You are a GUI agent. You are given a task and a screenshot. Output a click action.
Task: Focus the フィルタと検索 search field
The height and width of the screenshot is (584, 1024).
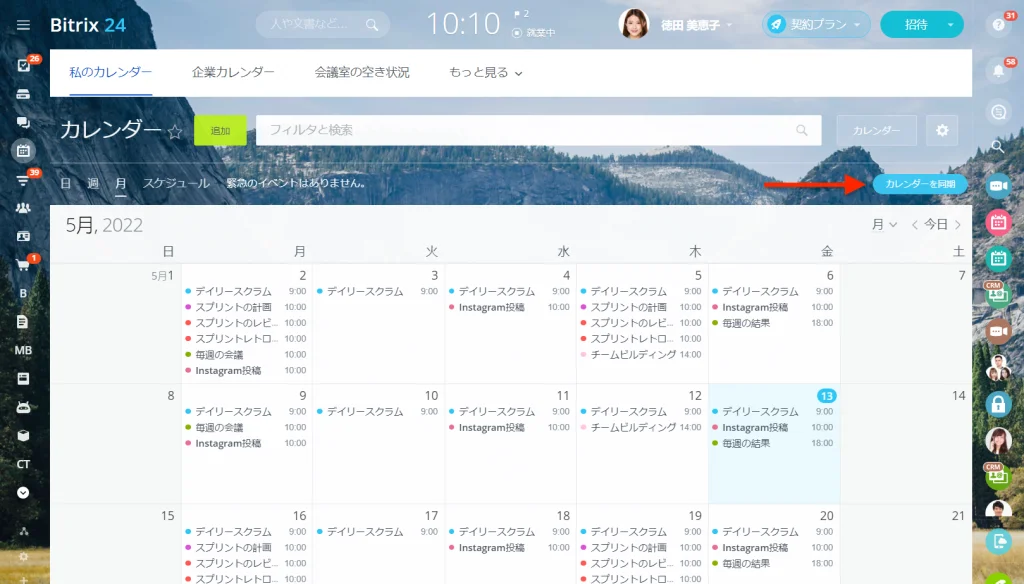(x=538, y=131)
